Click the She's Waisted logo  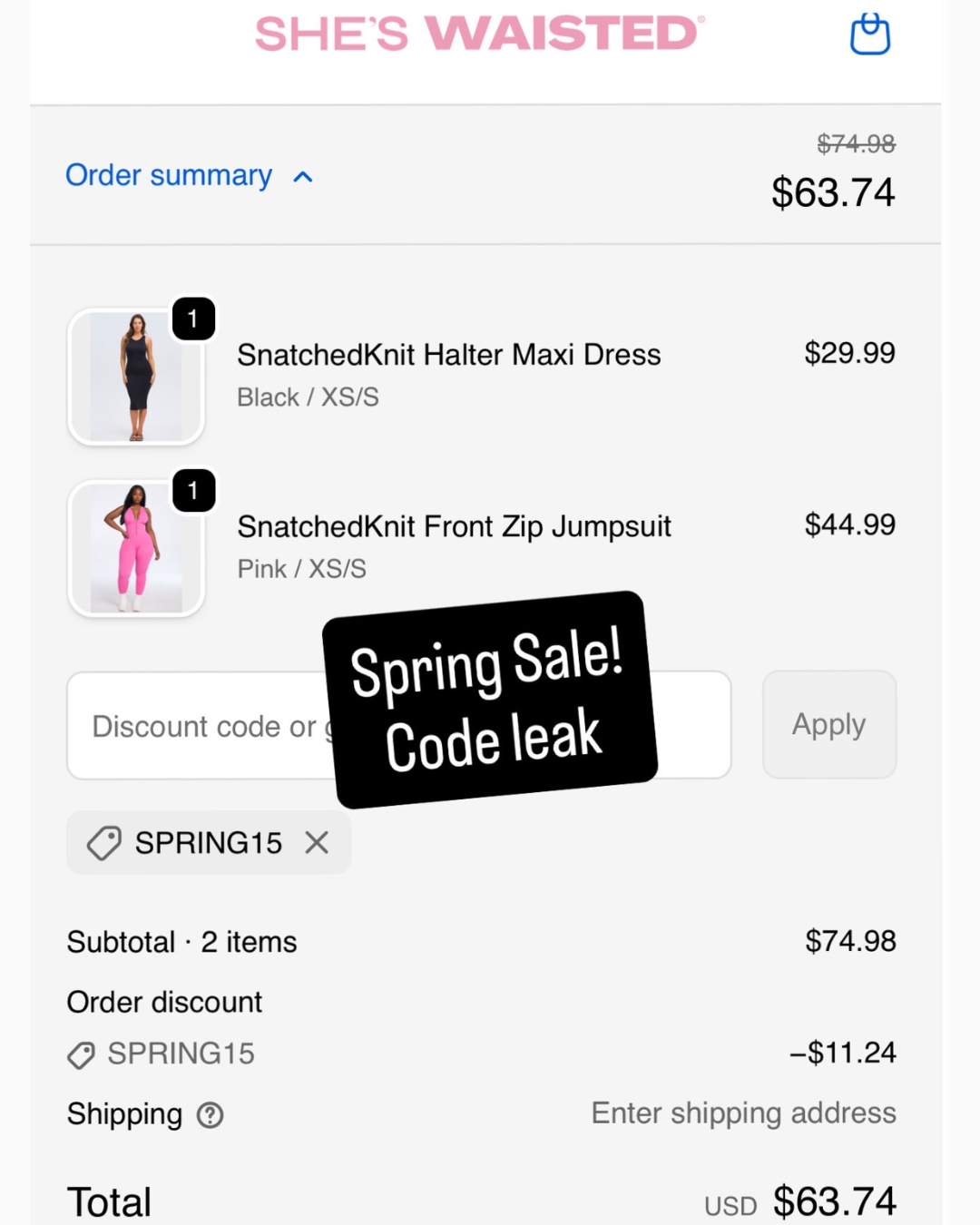coord(479,34)
